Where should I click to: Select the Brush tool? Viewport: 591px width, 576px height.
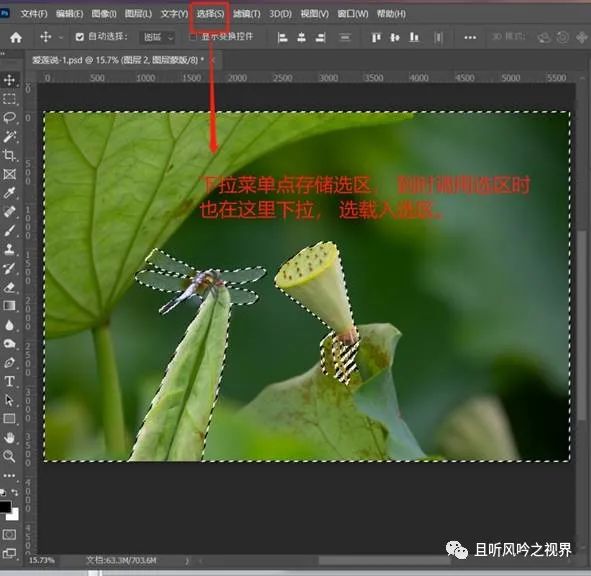tap(9, 230)
